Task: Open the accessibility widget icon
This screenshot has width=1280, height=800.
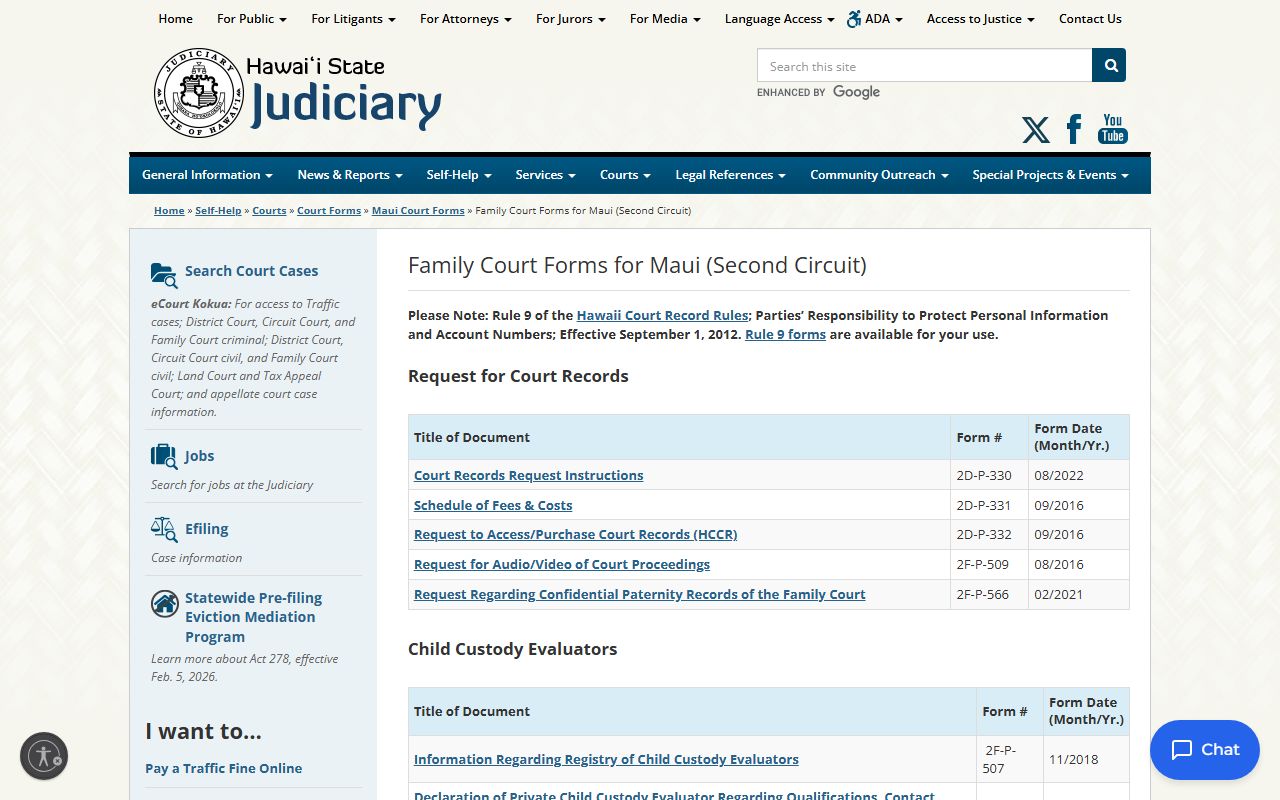Action: (44, 756)
